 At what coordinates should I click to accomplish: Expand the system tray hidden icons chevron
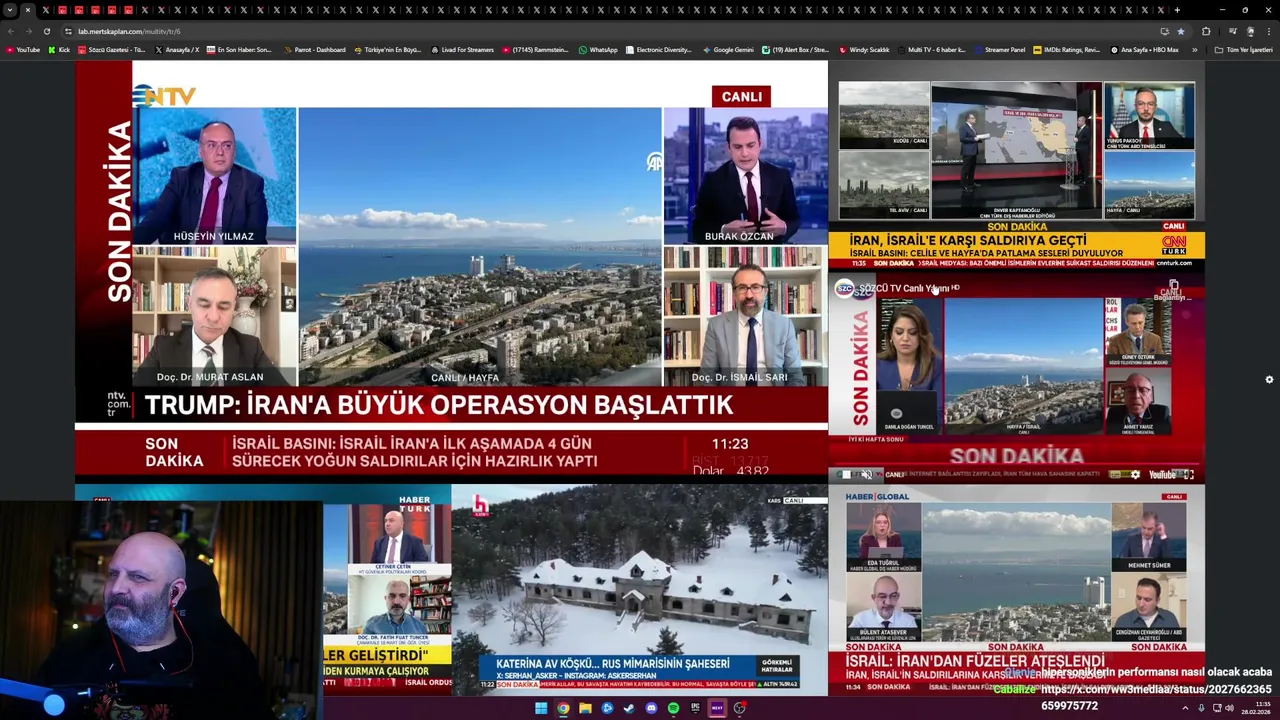(1185, 708)
